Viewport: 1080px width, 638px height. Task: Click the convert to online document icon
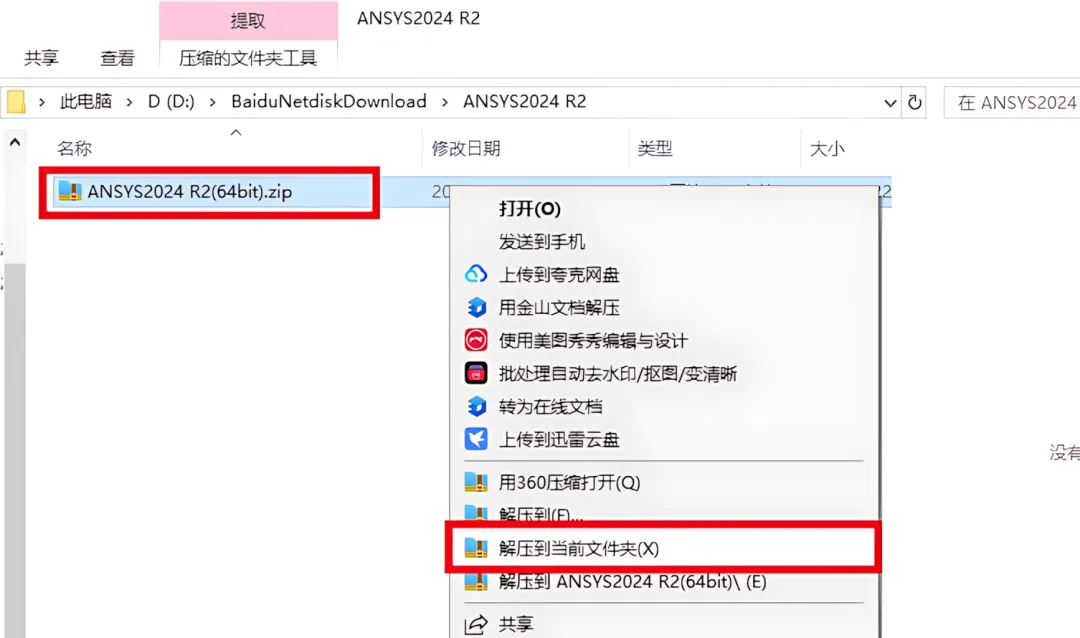[476, 407]
